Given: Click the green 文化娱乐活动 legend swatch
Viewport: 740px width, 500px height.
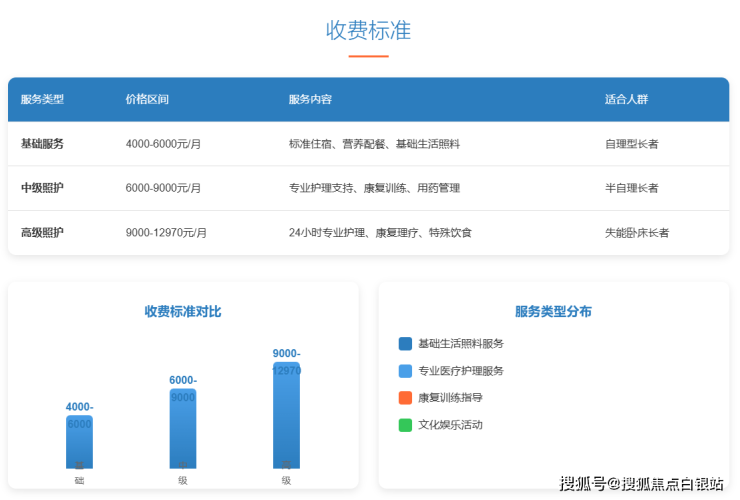Looking at the screenshot, I should (x=405, y=425).
